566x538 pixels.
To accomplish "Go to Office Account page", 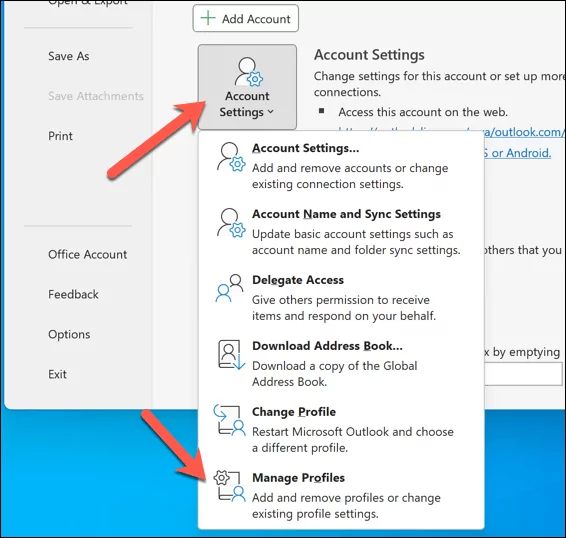I will (87, 254).
